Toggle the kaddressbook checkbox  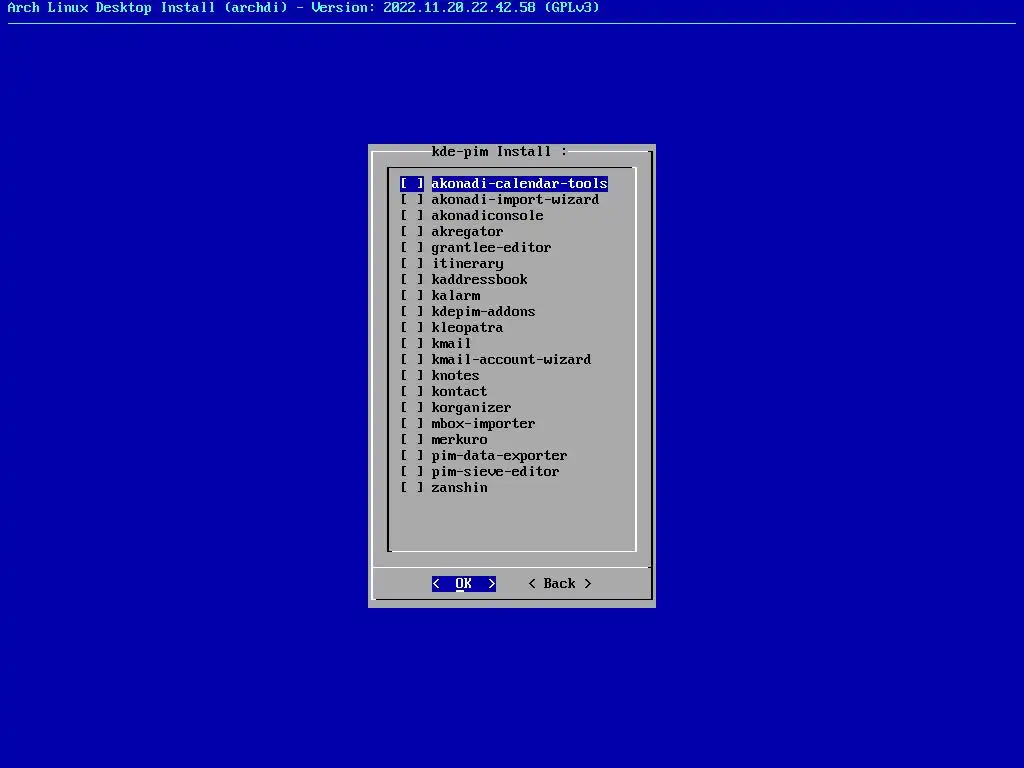tap(411, 280)
